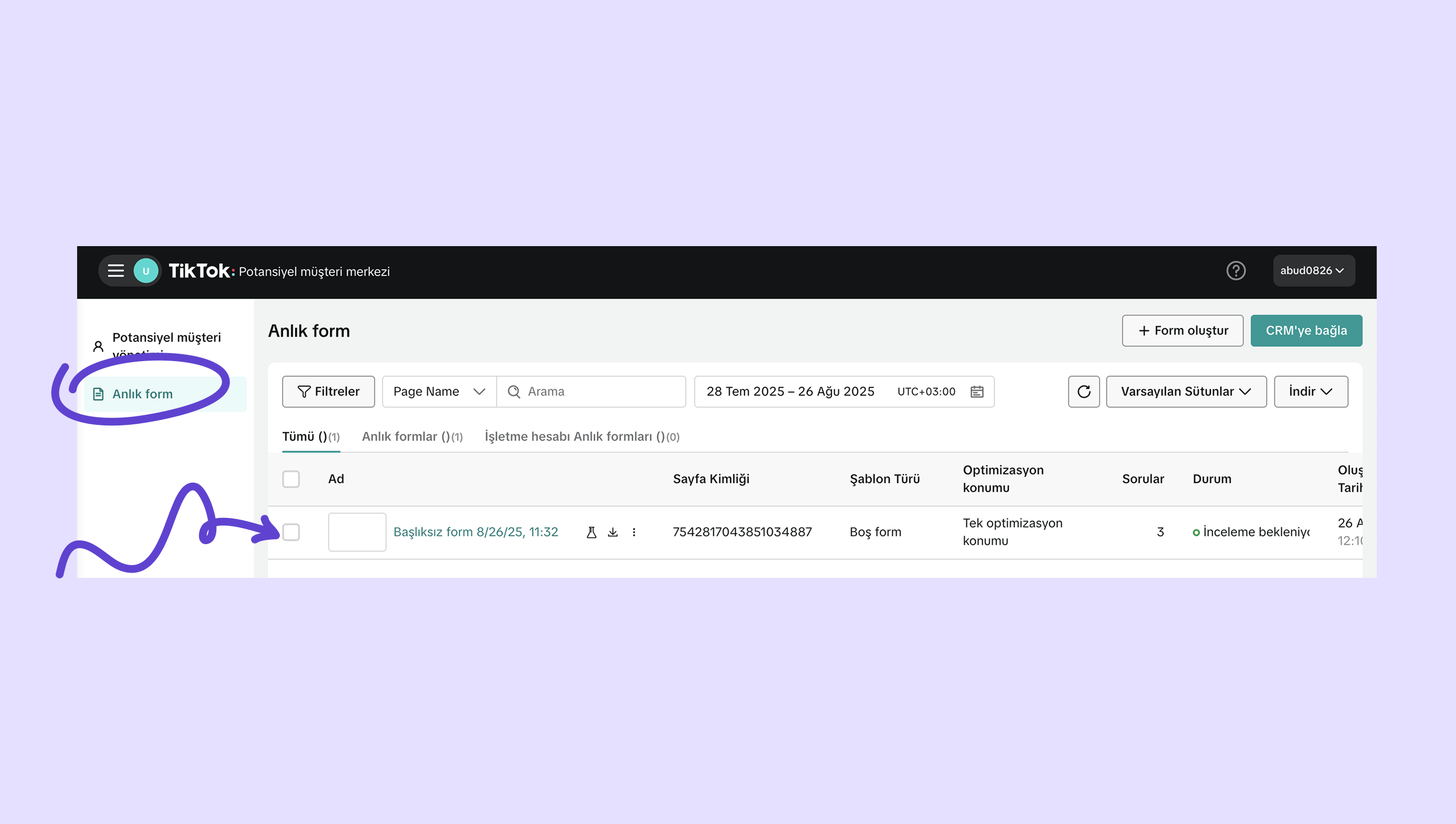Click download icon for Başlıksız form row
The image size is (1456, 824).
click(x=612, y=532)
